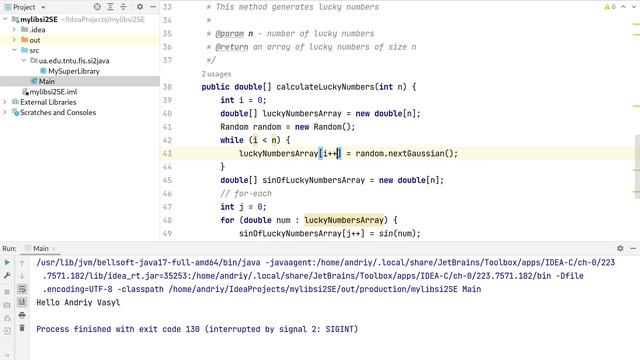Expand Scratches and Consoles node
This screenshot has width=640, height=360.
pos(5,112)
